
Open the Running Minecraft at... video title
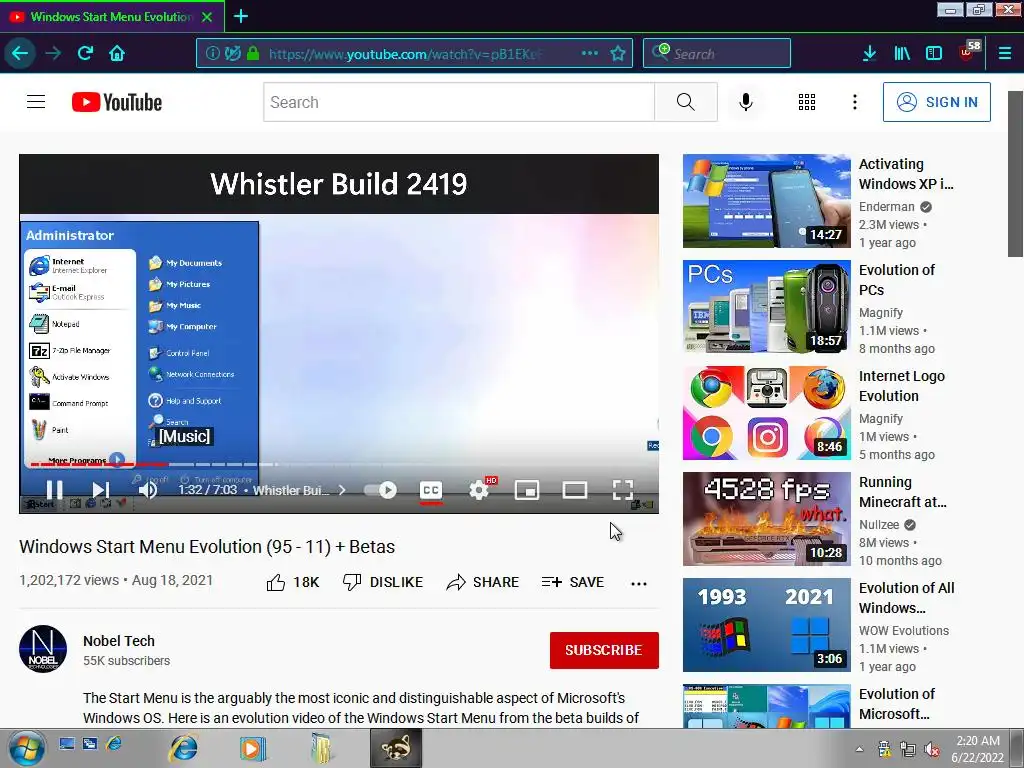tap(903, 492)
